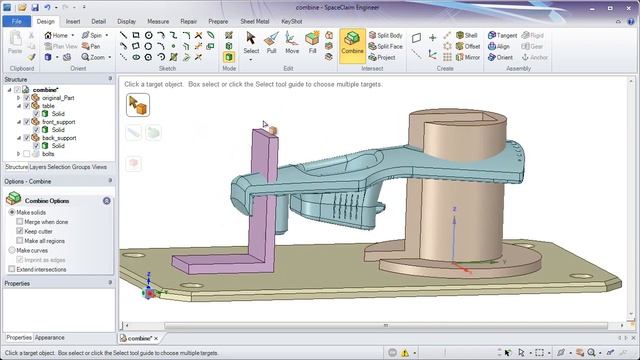Click the Mirror tool
Screen dimensions: 640x360
pos(468,57)
